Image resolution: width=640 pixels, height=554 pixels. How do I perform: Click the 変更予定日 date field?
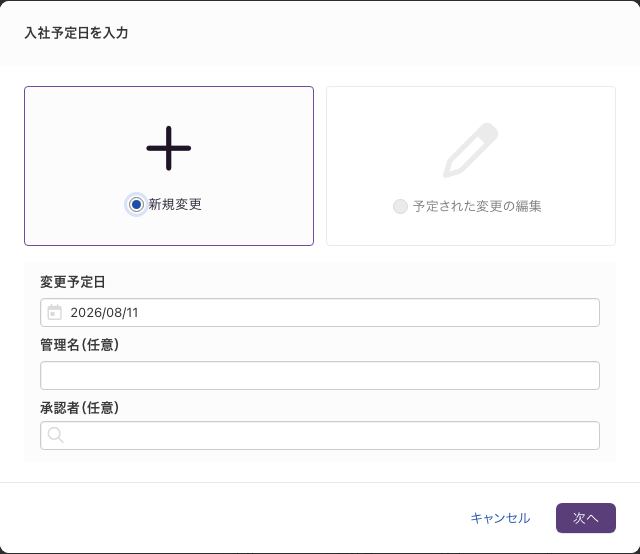coord(320,312)
